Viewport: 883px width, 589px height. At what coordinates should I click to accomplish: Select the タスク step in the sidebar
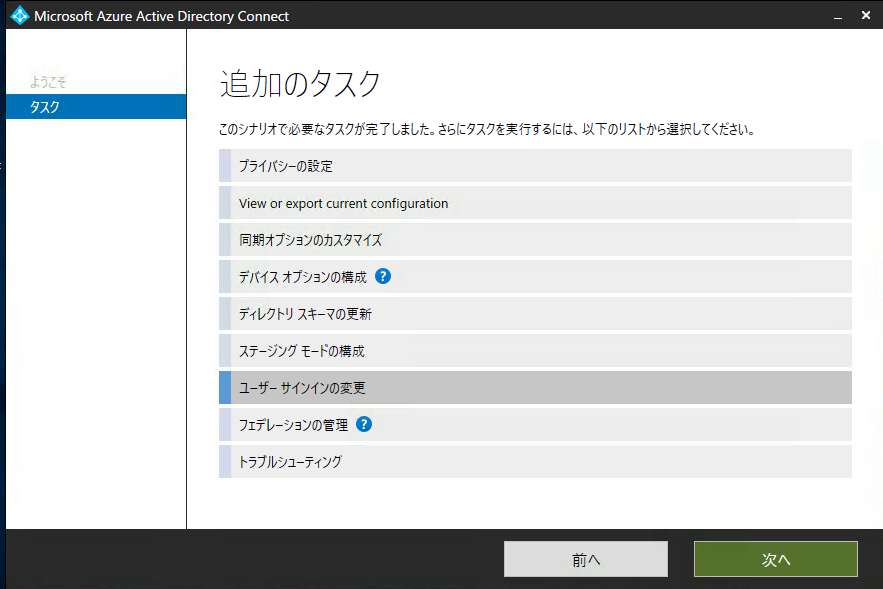tap(96, 106)
